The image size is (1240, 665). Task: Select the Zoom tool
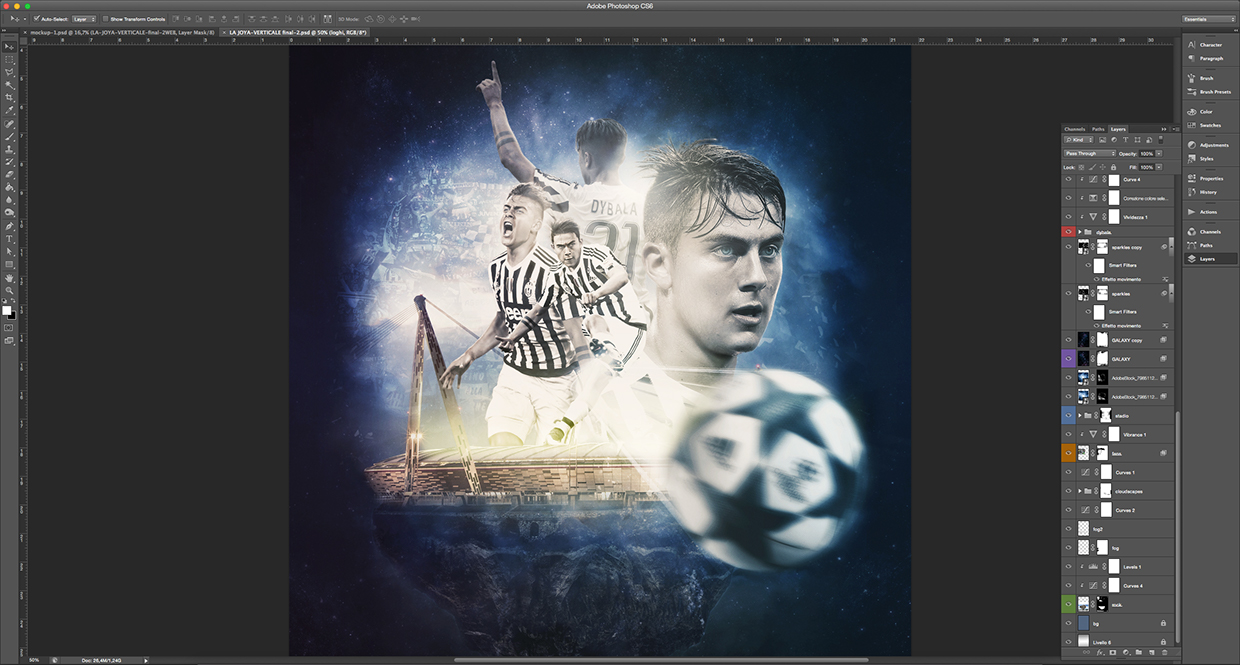[x=10, y=290]
